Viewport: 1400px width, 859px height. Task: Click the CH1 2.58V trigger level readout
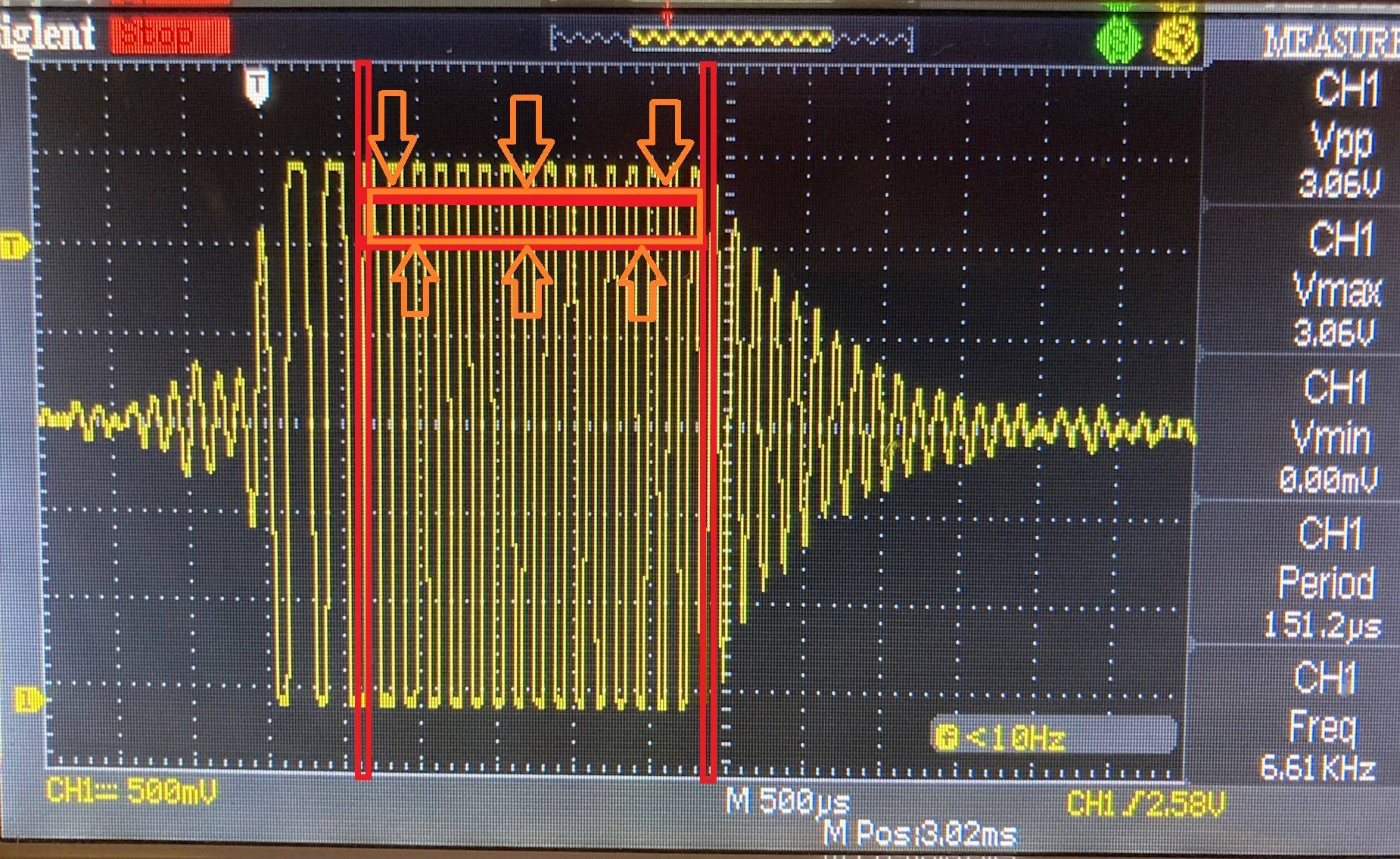1145,804
